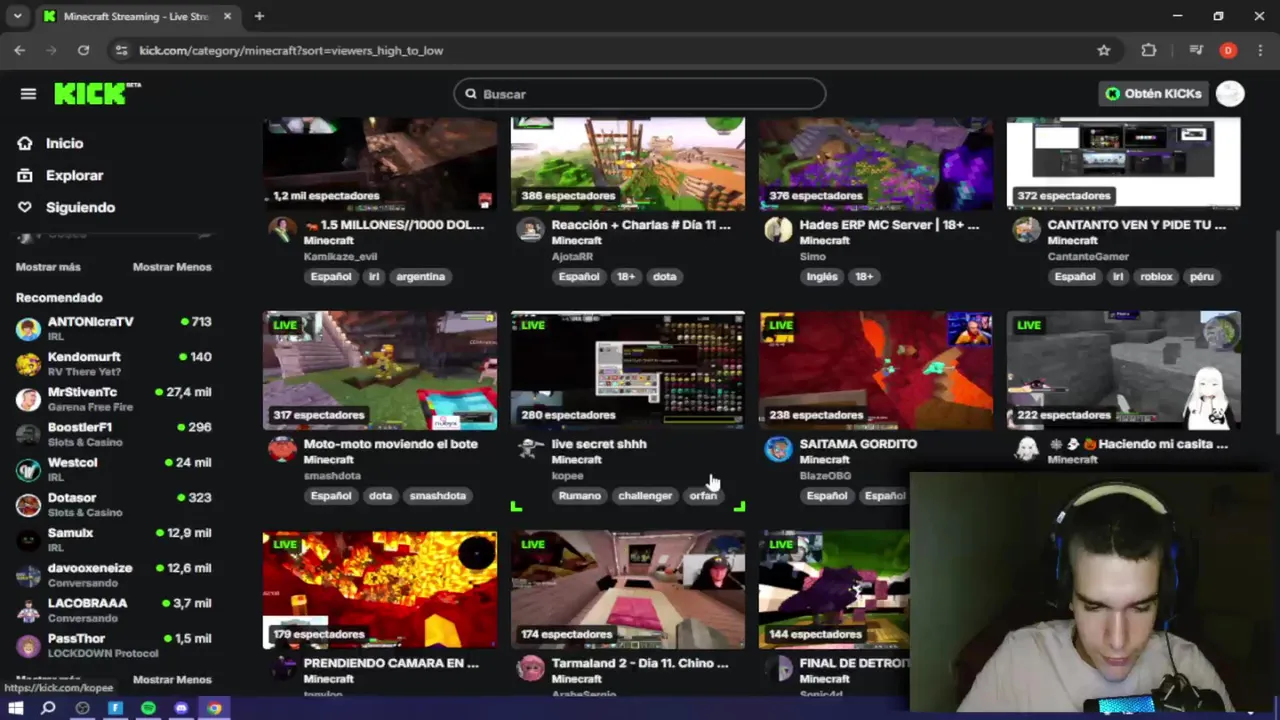This screenshot has width=1280, height=720.
Task: View site information icon in address bar
Action: coord(121,50)
